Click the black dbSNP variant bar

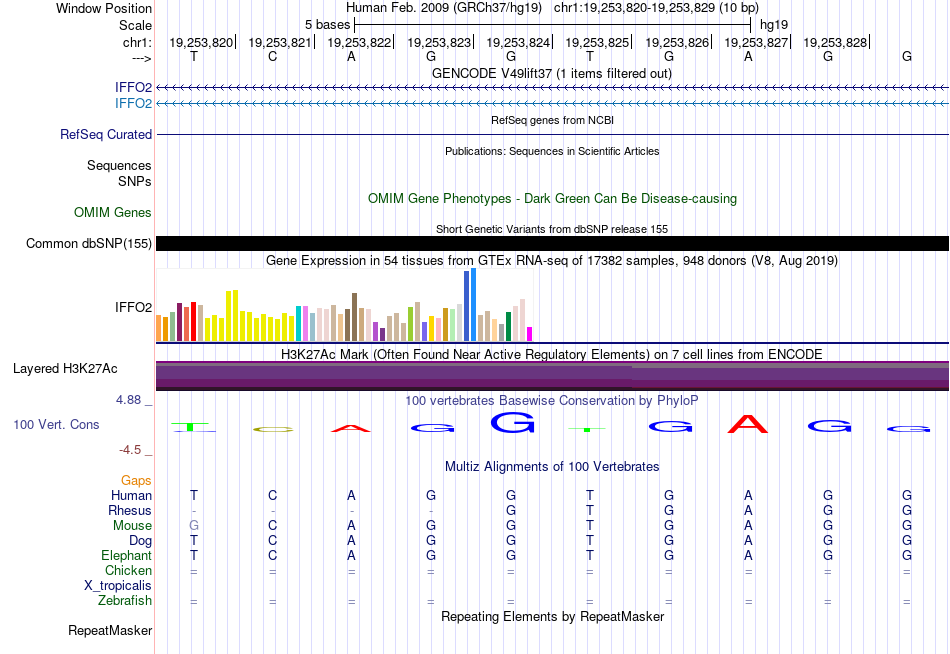pos(552,244)
